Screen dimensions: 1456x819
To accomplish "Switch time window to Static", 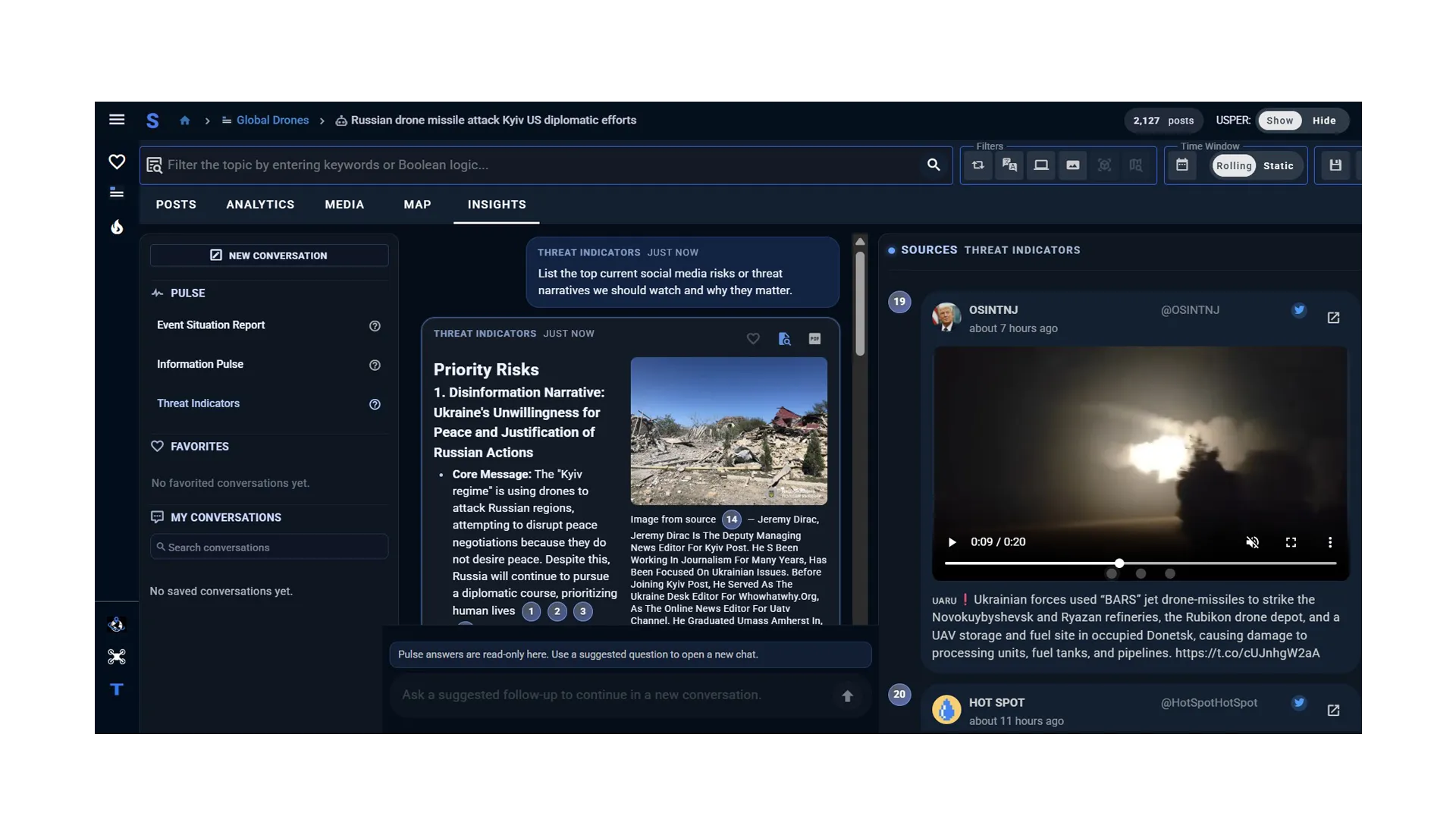I will click(1278, 166).
